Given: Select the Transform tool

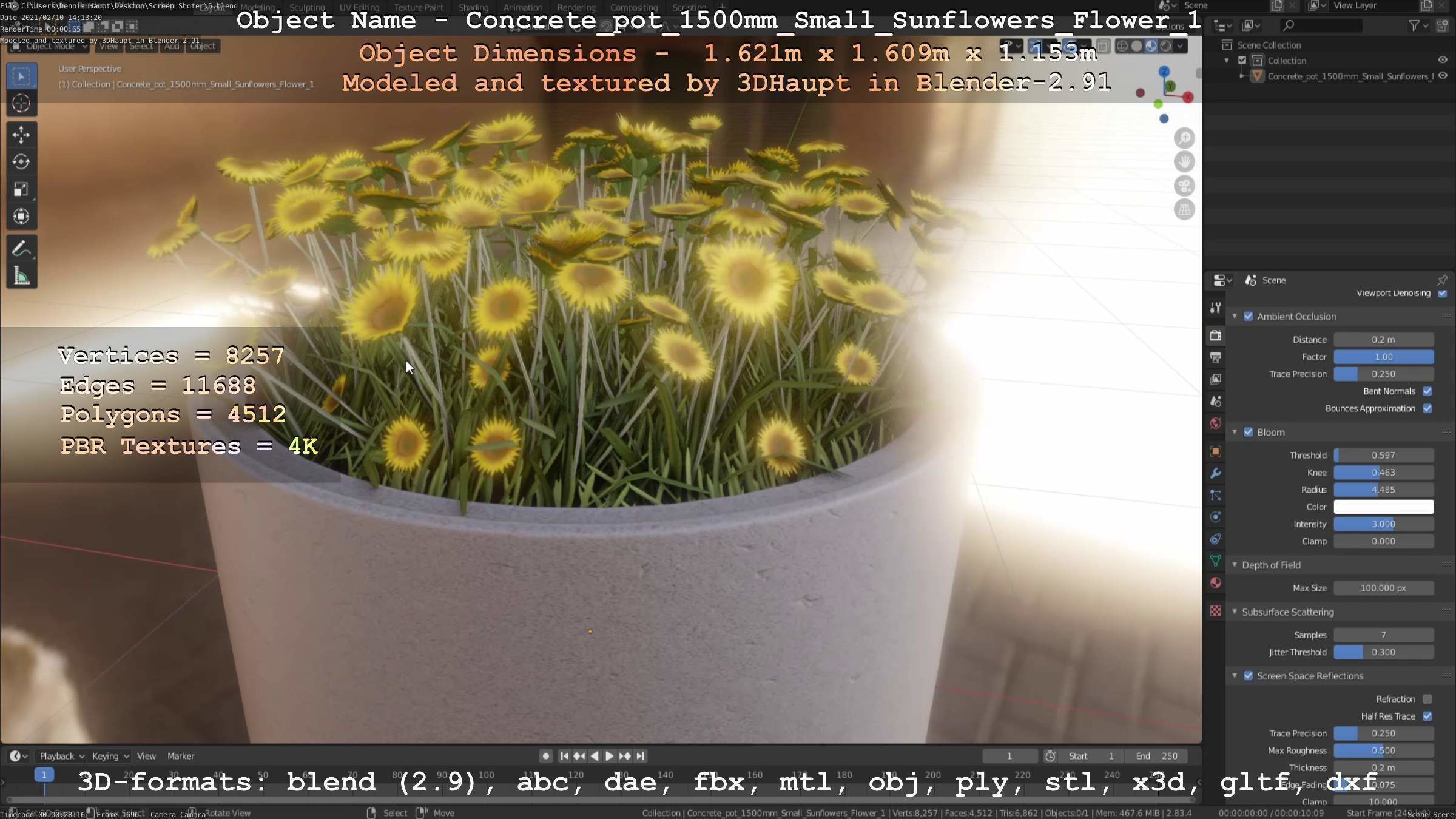Looking at the screenshot, I should tap(21, 217).
